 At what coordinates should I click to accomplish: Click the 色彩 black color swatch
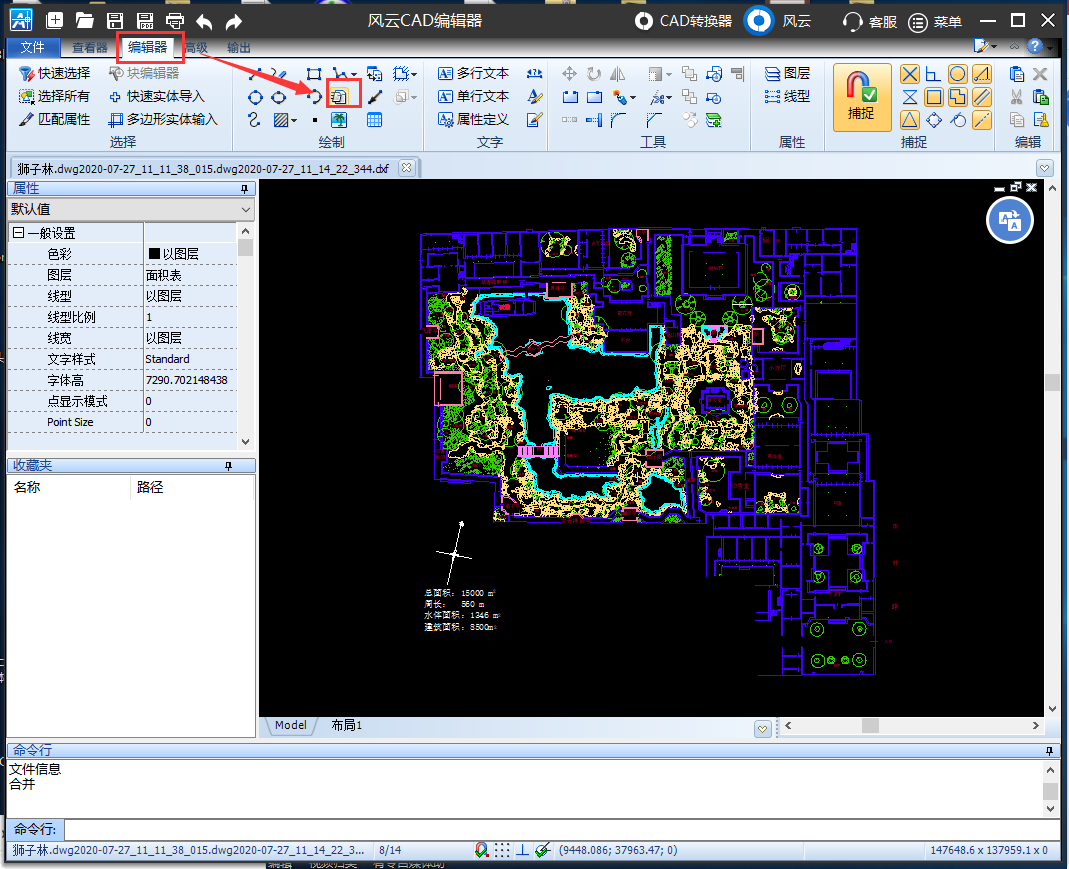click(154, 254)
